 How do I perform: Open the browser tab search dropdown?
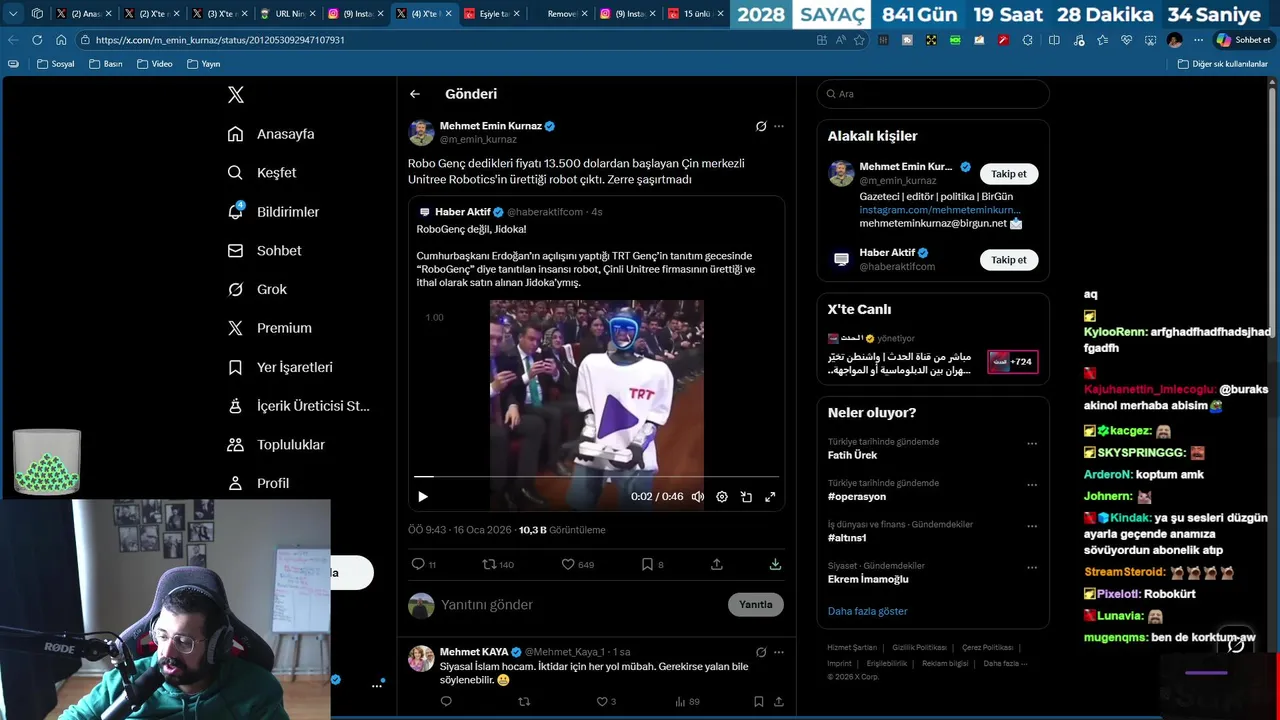point(13,14)
